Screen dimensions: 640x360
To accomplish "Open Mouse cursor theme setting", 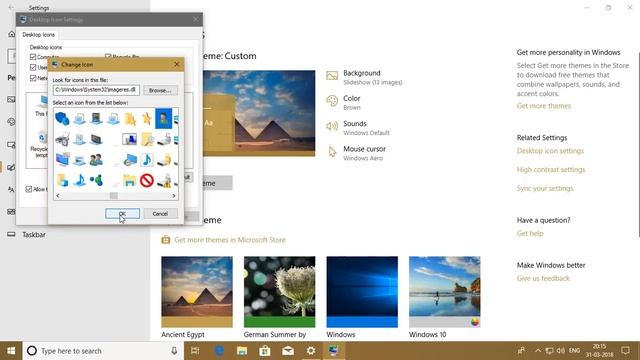I will tap(356, 153).
